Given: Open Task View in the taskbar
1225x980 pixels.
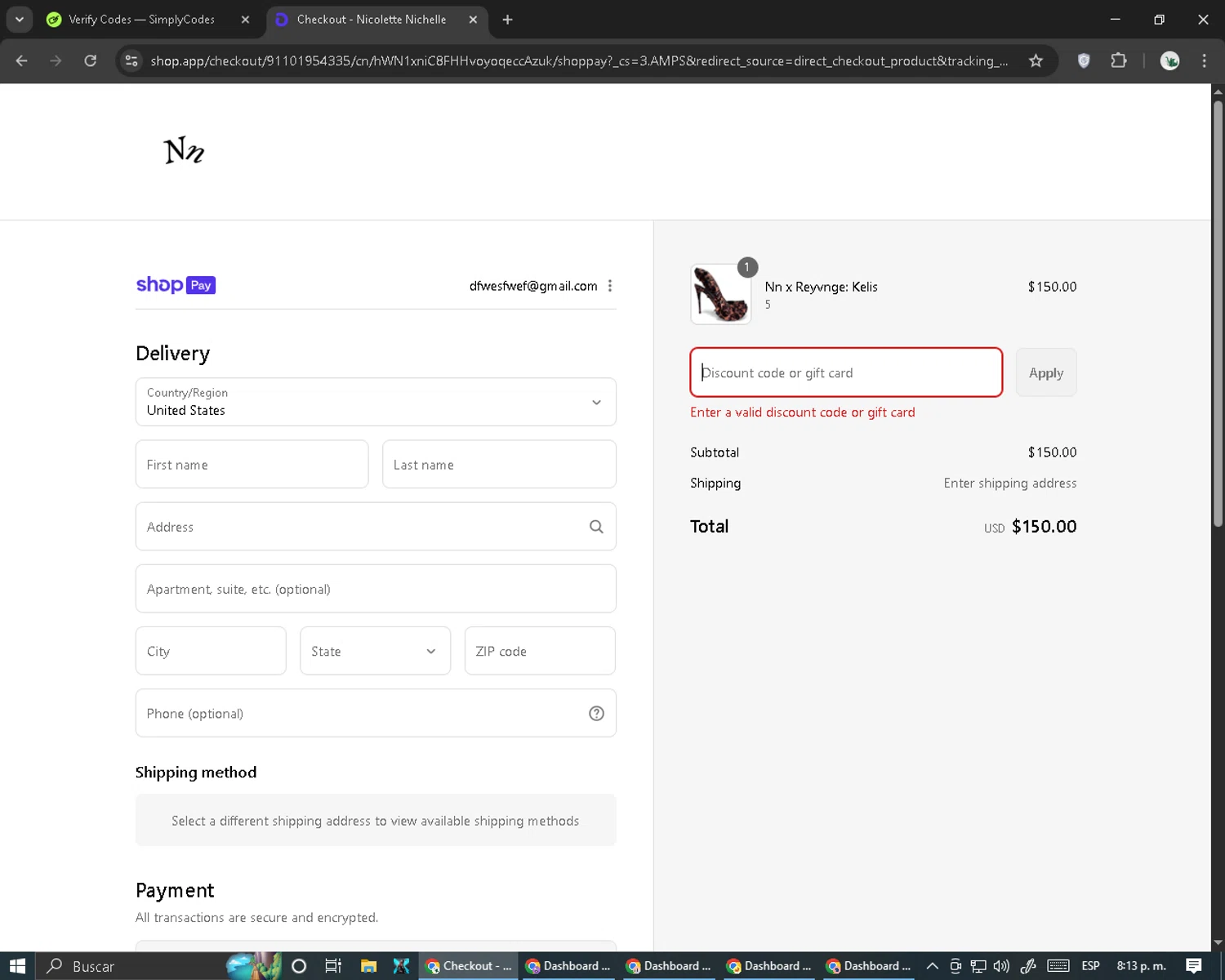Looking at the screenshot, I should pos(333,966).
